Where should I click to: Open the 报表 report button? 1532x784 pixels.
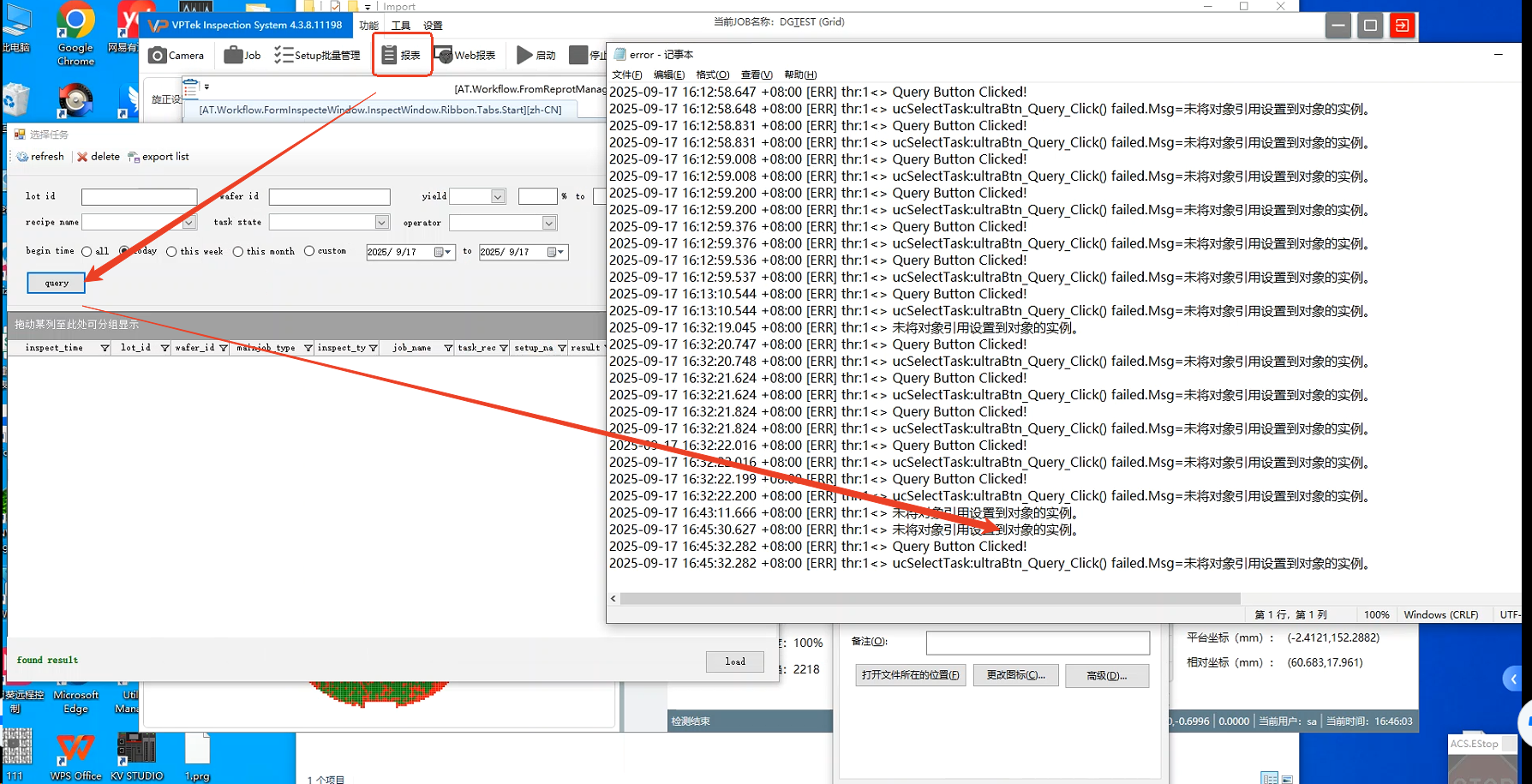click(402, 56)
